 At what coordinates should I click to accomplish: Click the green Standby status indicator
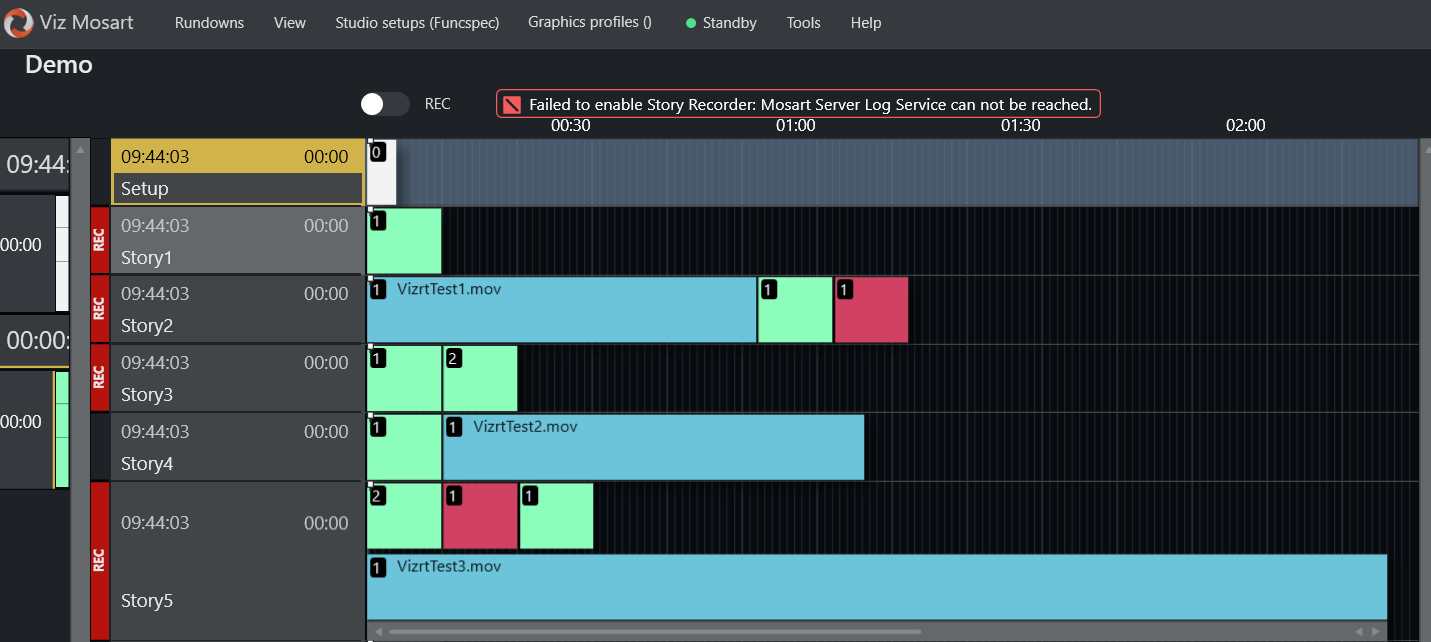691,23
